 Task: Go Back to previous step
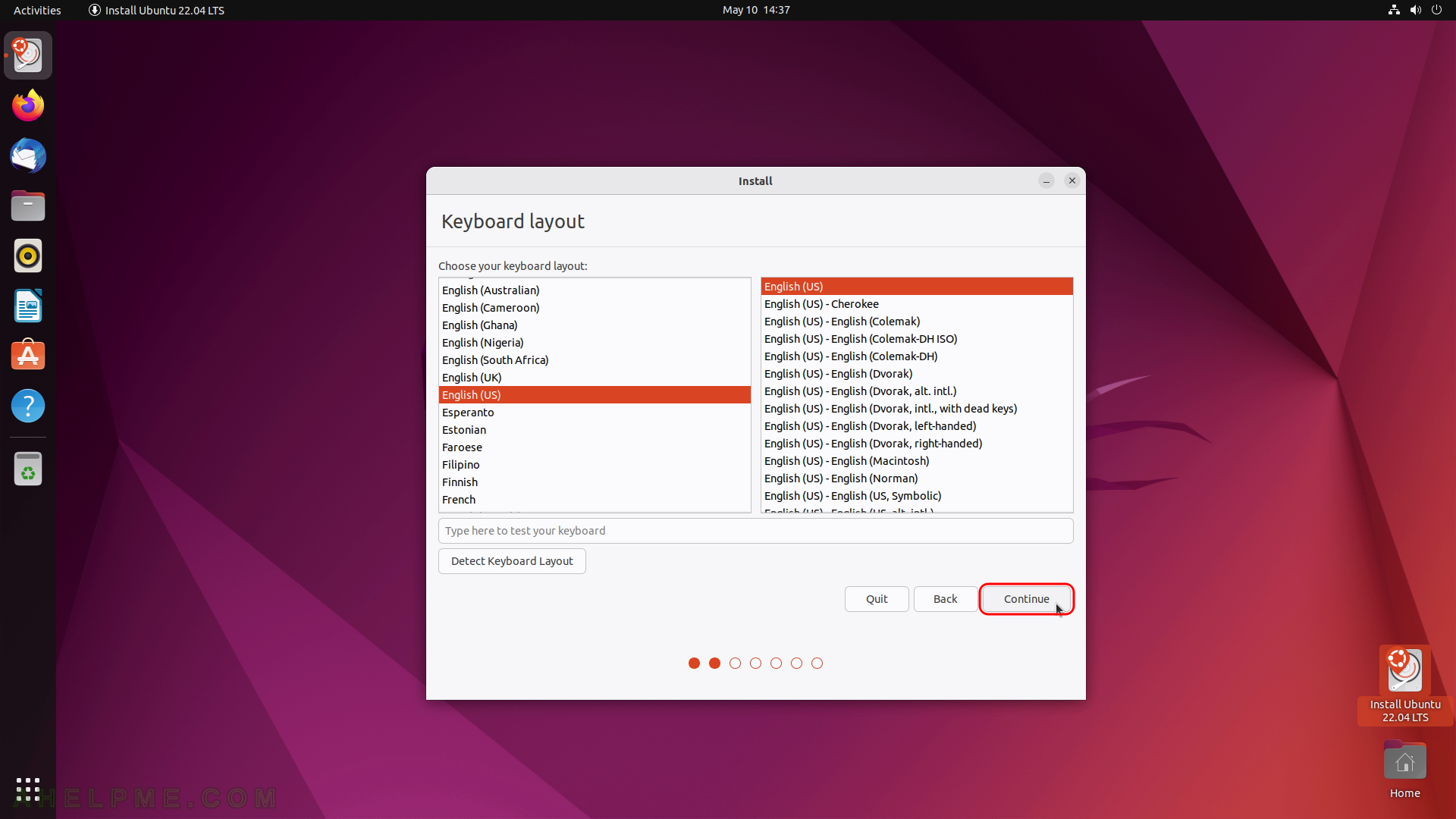click(x=945, y=599)
